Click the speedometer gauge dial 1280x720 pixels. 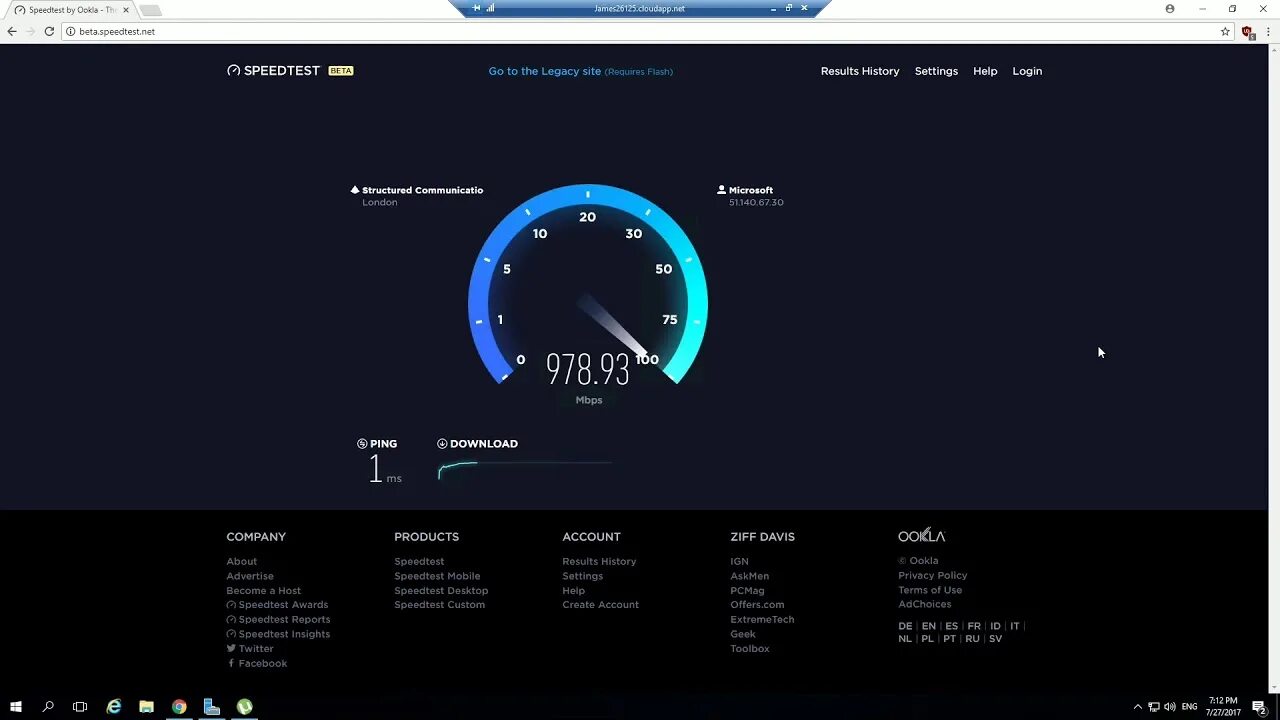[588, 284]
